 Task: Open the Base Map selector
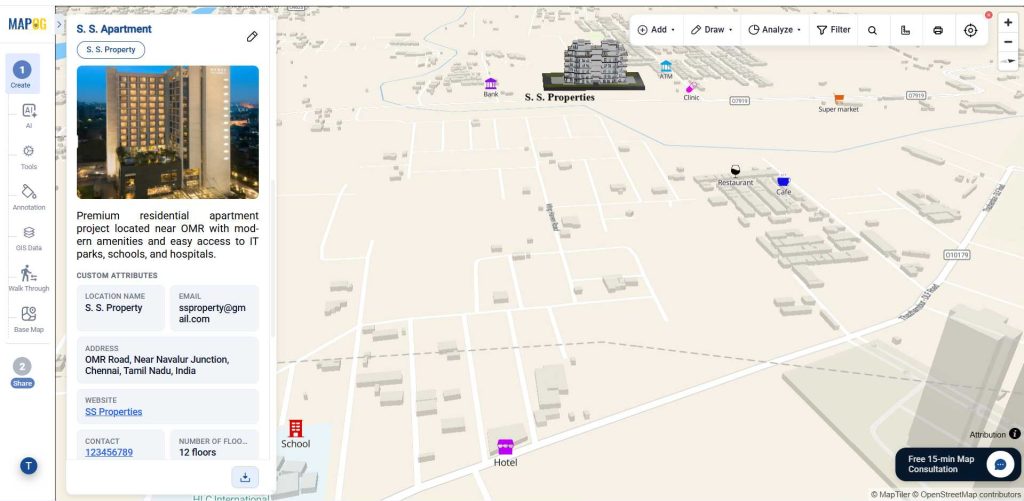(29, 320)
